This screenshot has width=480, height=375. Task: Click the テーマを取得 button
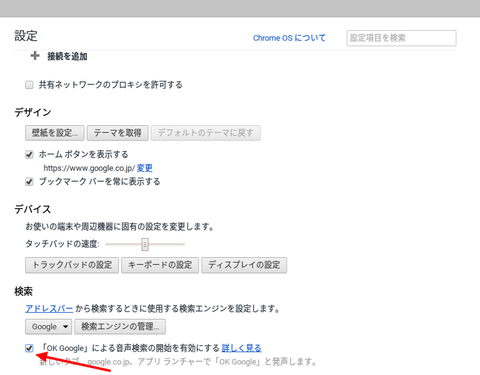(117, 133)
